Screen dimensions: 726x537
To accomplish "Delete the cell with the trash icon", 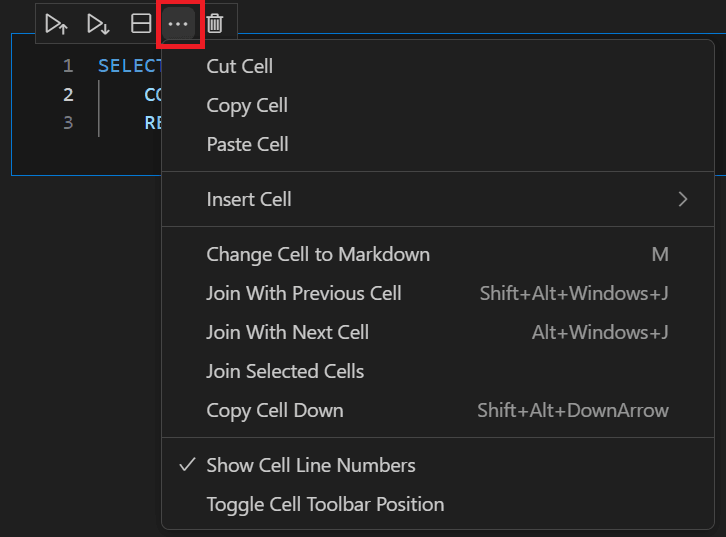I will [x=215, y=23].
